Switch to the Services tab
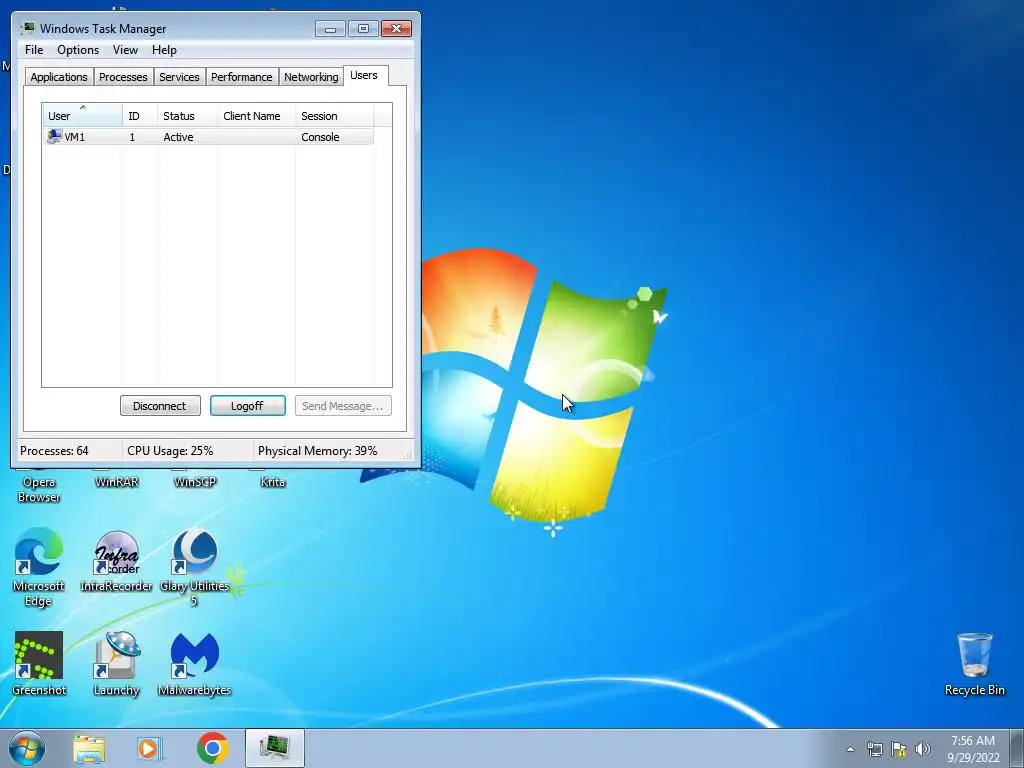Screen dimensions: 1024x768 click(x=179, y=76)
